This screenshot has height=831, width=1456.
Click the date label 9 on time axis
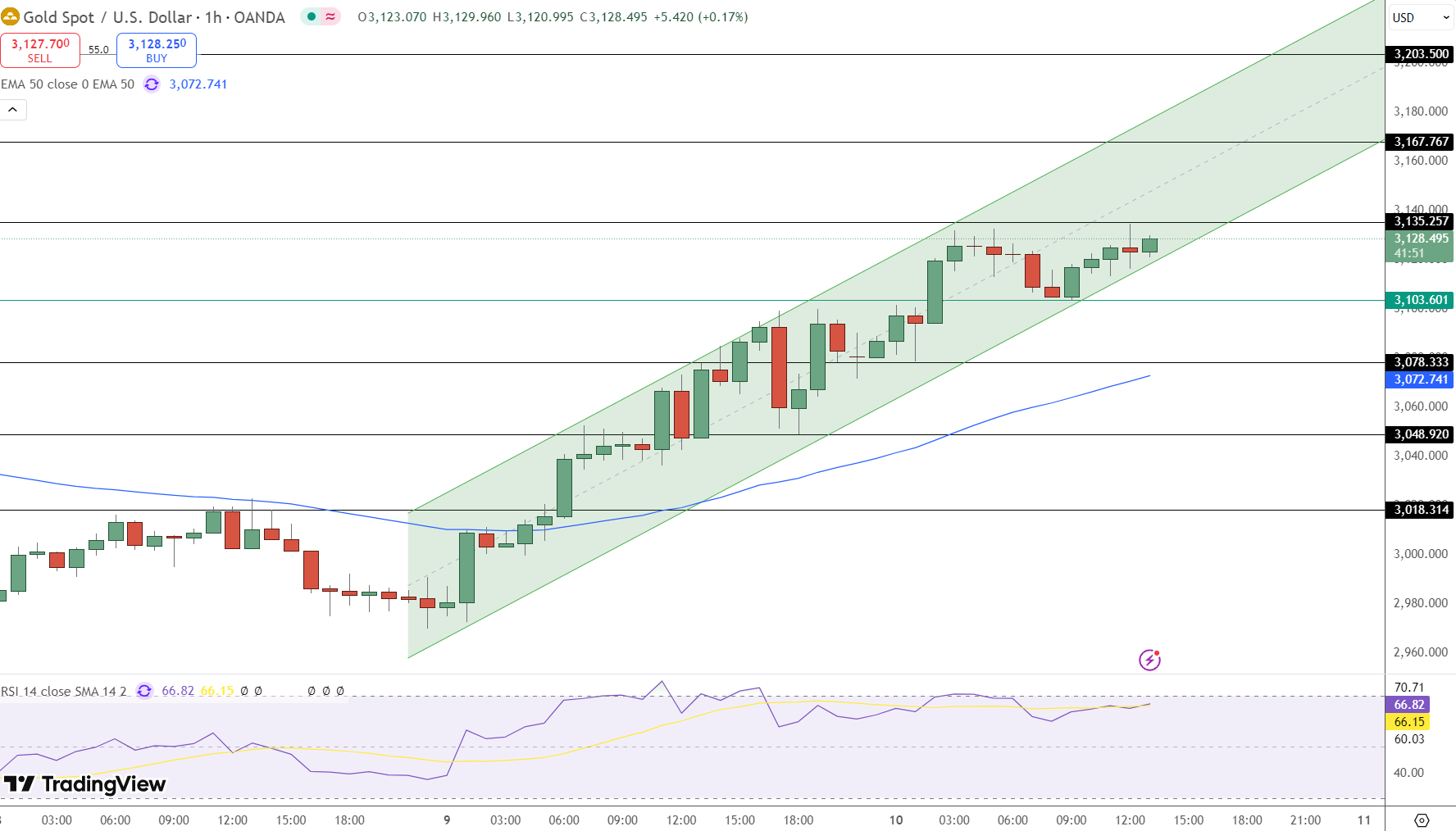tap(447, 820)
